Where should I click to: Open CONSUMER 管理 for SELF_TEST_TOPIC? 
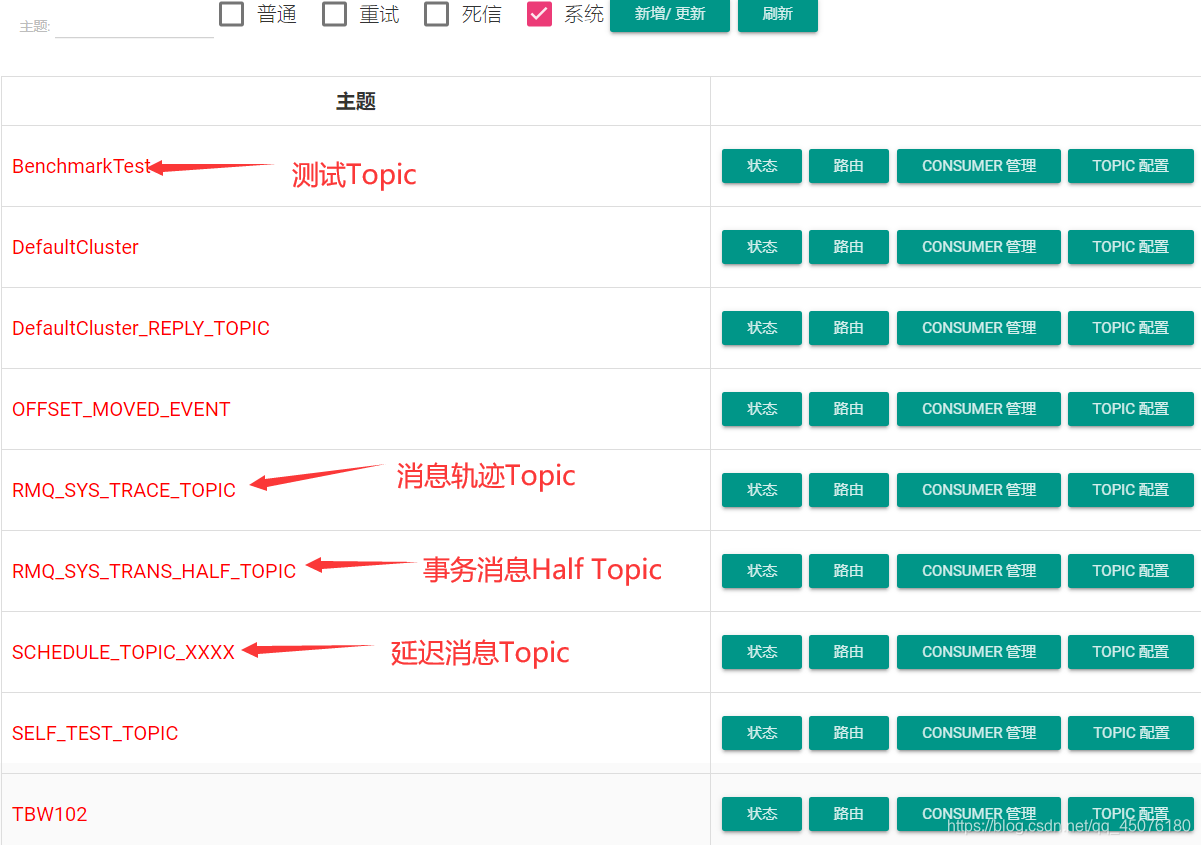point(979,733)
